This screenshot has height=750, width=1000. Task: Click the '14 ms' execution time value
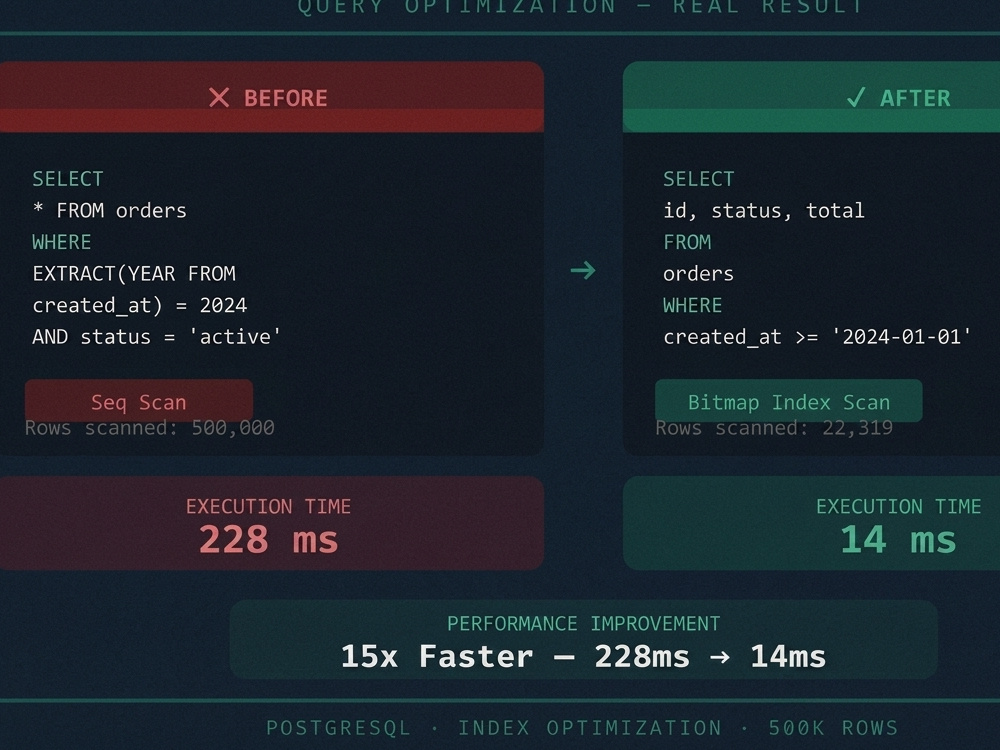click(899, 540)
